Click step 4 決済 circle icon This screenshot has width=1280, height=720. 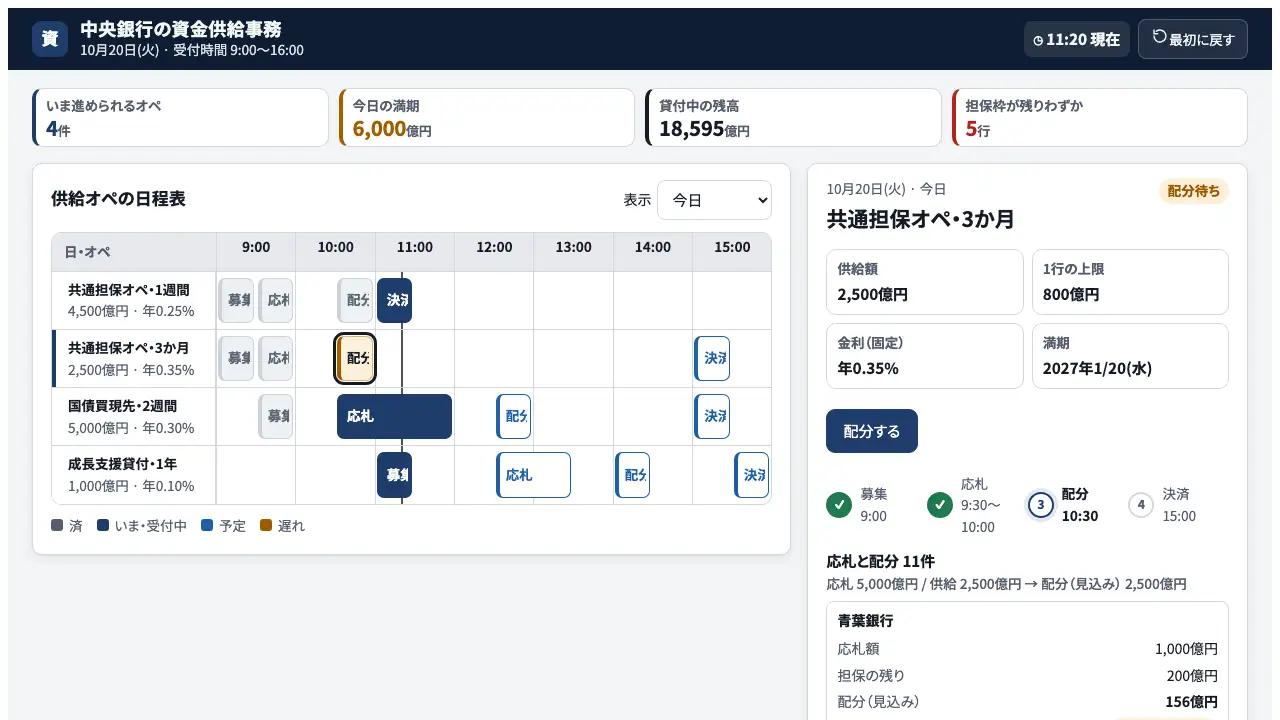[1141, 505]
